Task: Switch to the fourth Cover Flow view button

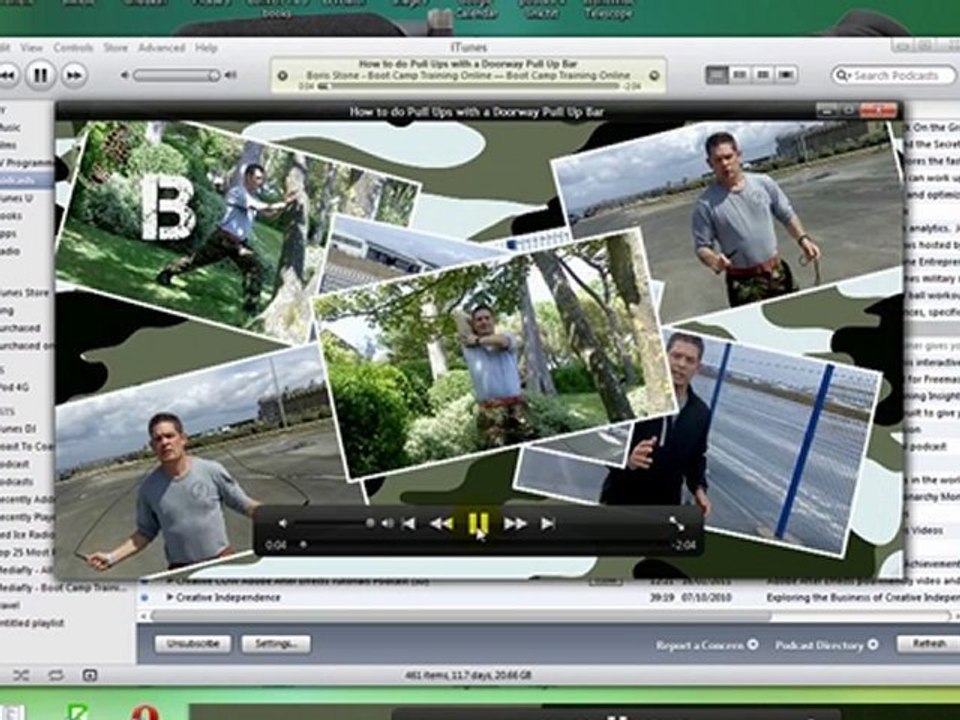Action: point(786,75)
